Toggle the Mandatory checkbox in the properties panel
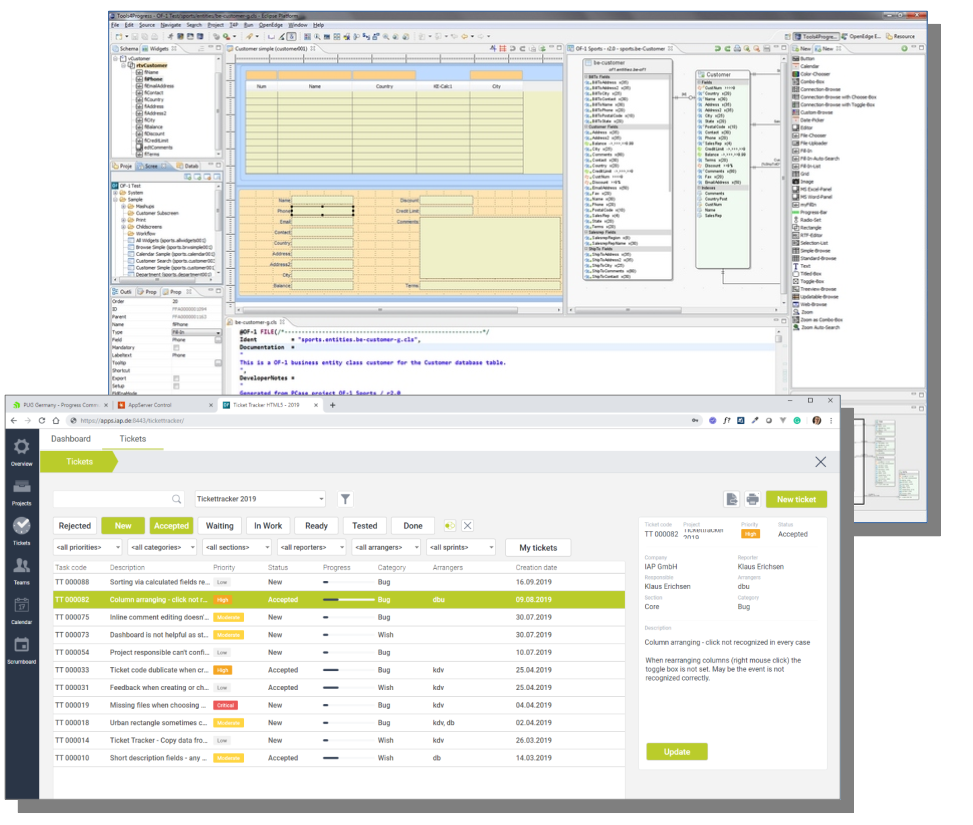Viewport: 973px width, 825px height. point(176,347)
